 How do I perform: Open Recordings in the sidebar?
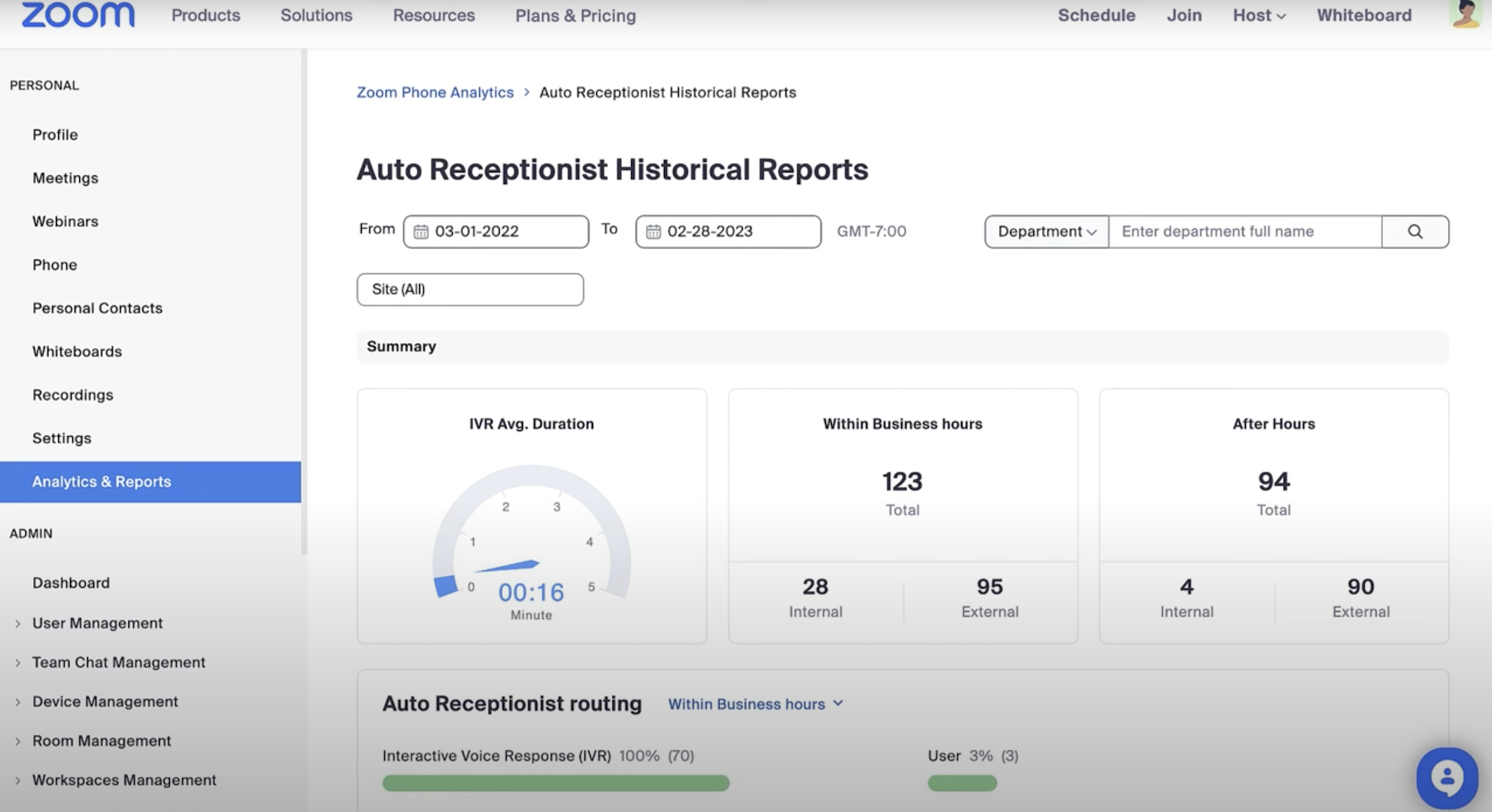(73, 395)
